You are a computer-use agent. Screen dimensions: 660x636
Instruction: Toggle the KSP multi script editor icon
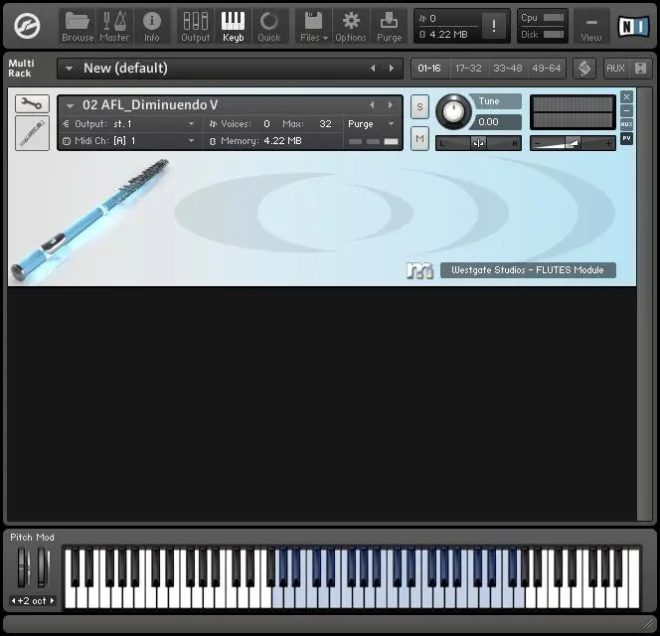[585, 68]
